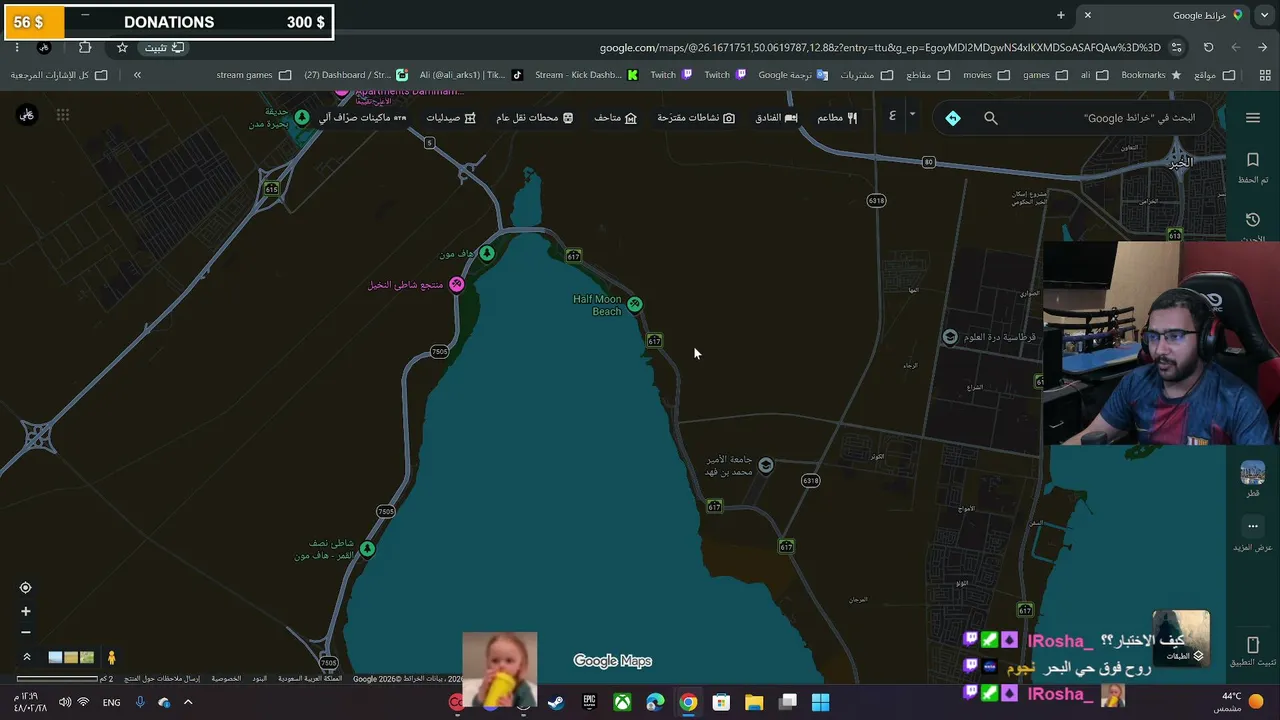
Task: Open the Google Maps hamburger menu
Action: coord(1252,118)
